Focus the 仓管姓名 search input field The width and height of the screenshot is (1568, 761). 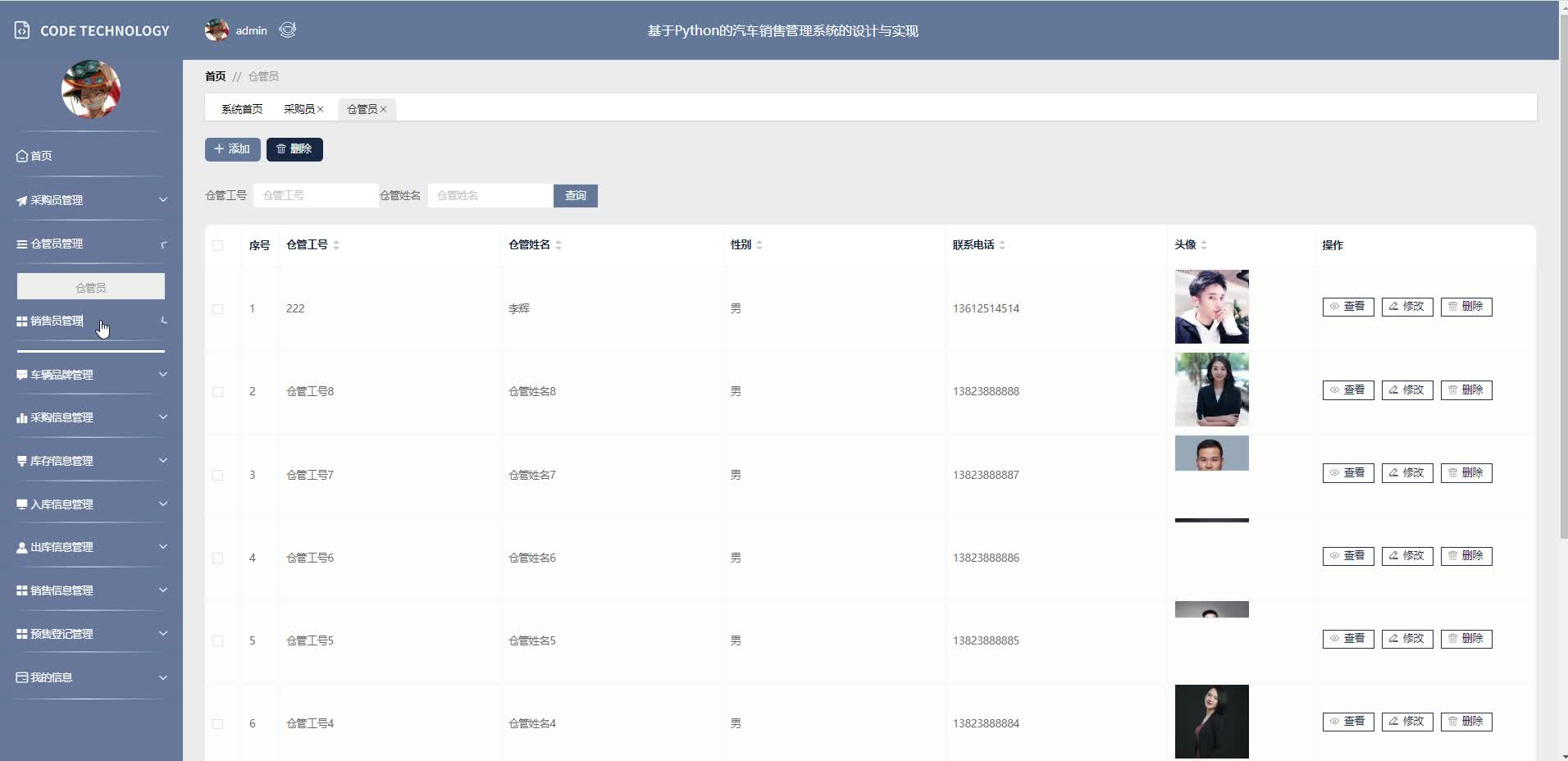[x=490, y=195]
